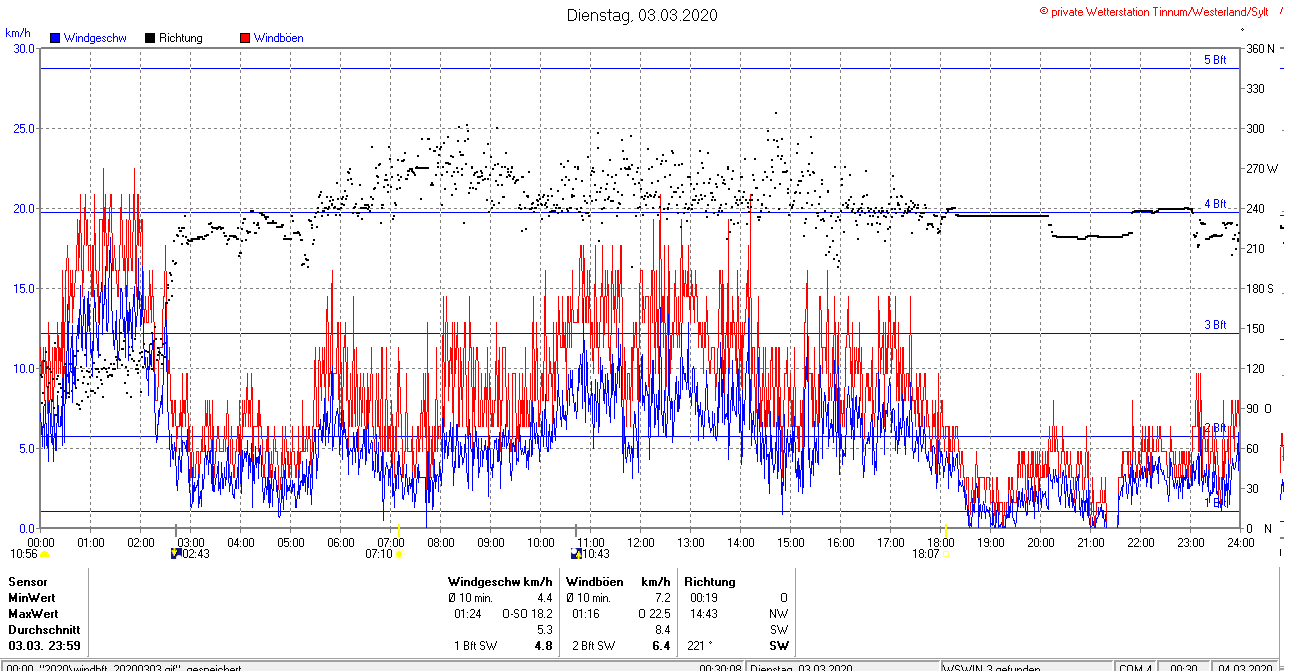Click the 4 Bft line label on the chart
Viewport: 1310px width, 671px height.
[1215, 204]
